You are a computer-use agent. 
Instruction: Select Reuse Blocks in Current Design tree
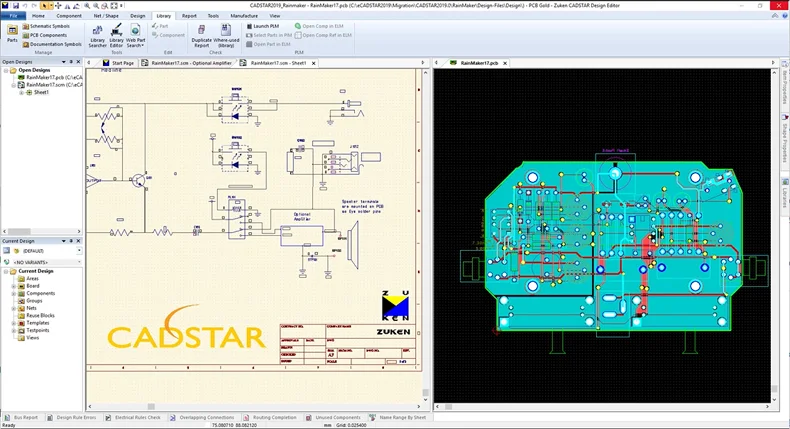click(x=40, y=316)
